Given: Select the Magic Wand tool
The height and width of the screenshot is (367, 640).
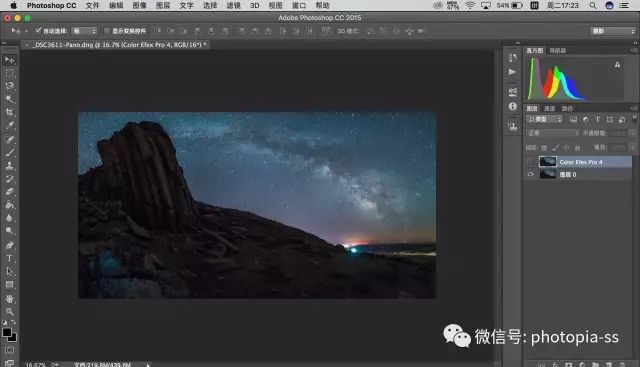Looking at the screenshot, I should tap(9, 99).
